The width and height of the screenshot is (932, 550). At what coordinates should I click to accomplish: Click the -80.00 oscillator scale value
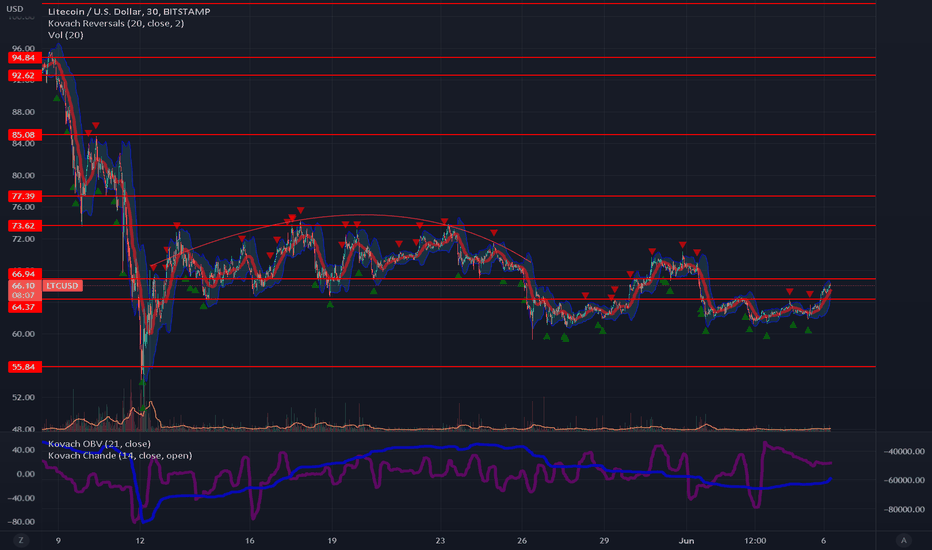pyautogui.click(x=21, y=521)
